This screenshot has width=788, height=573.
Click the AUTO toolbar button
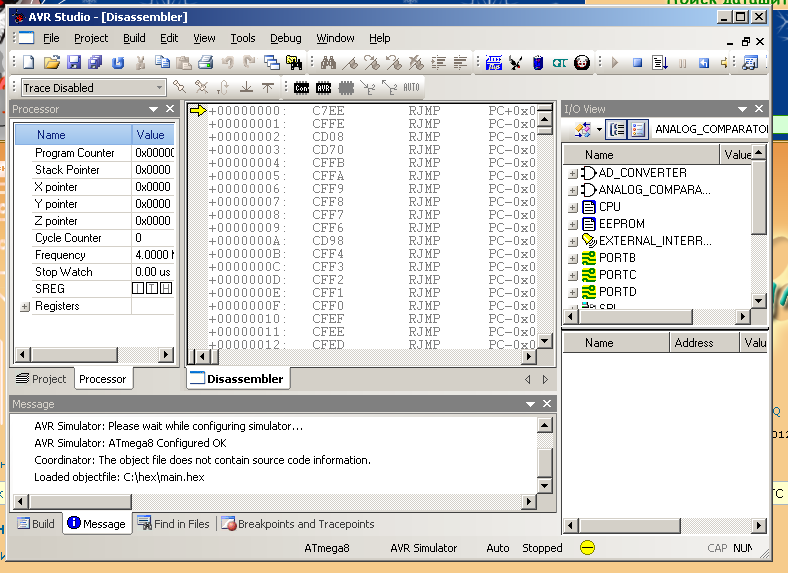[x=411, y=87]
